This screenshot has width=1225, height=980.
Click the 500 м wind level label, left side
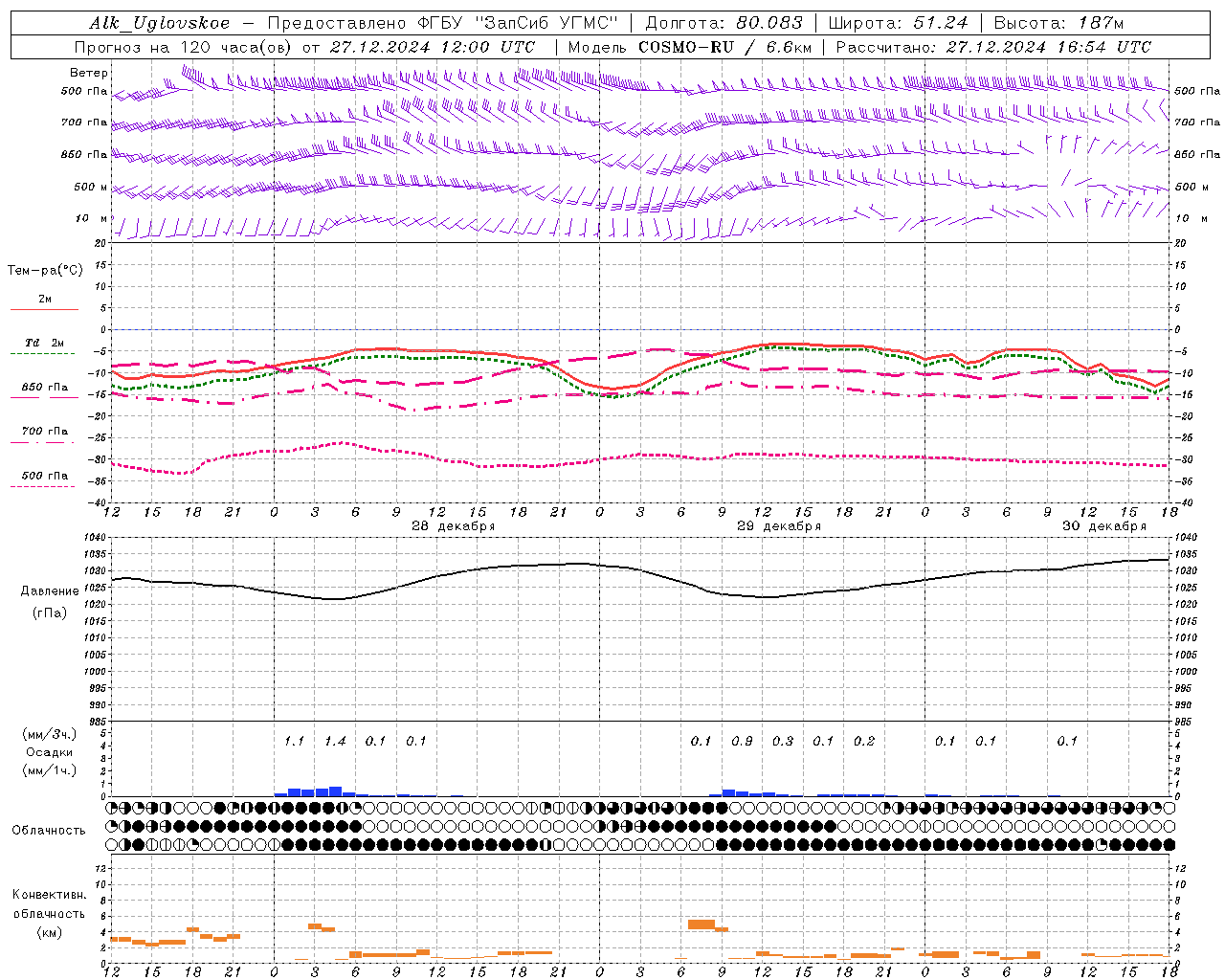[91, 187]
